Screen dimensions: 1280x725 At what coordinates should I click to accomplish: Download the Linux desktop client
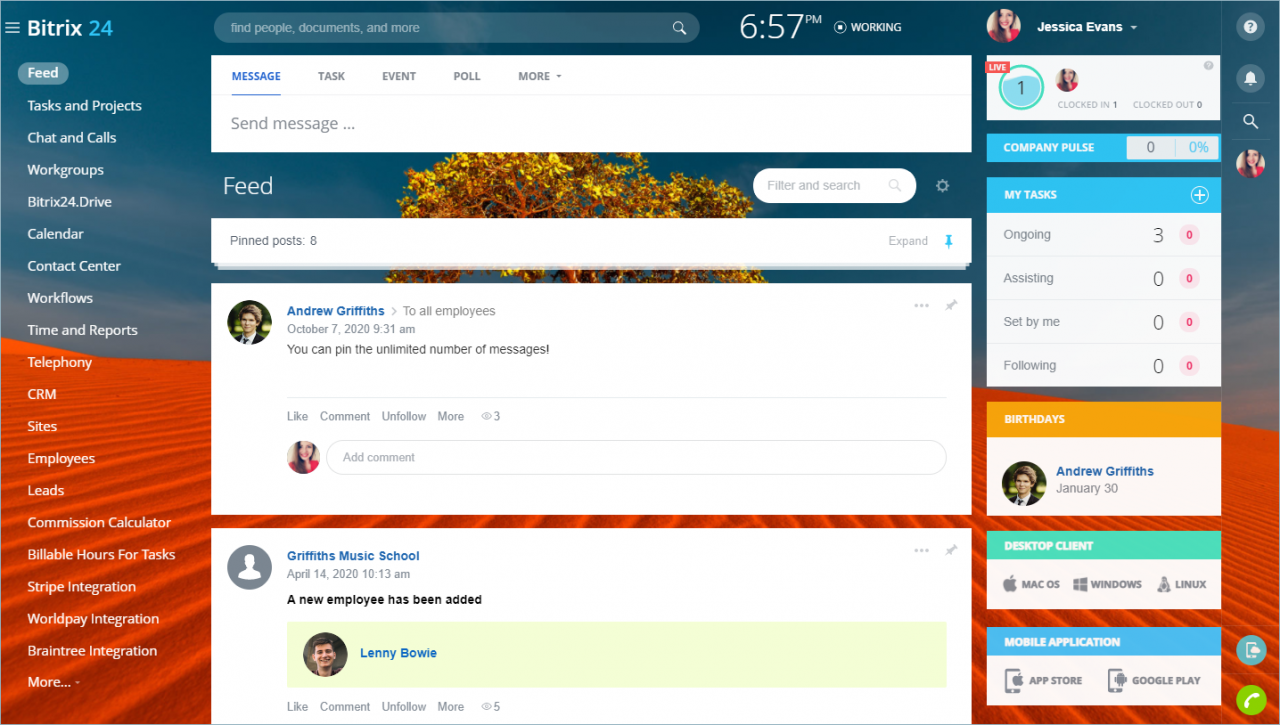click(x=1182, y=584)
